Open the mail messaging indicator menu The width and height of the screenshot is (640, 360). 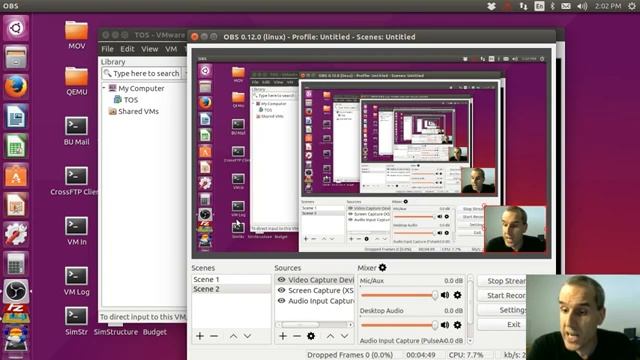click(x=566, y=6)
